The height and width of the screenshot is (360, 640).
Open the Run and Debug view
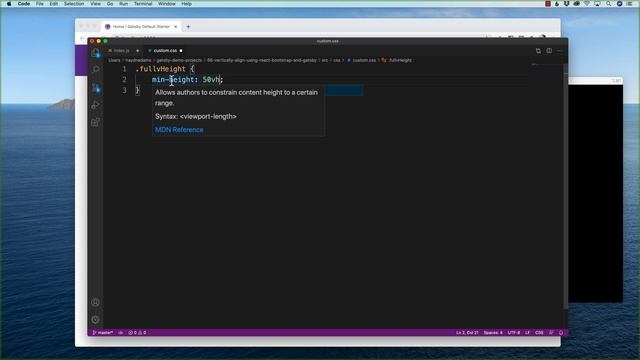coord(96,105)
